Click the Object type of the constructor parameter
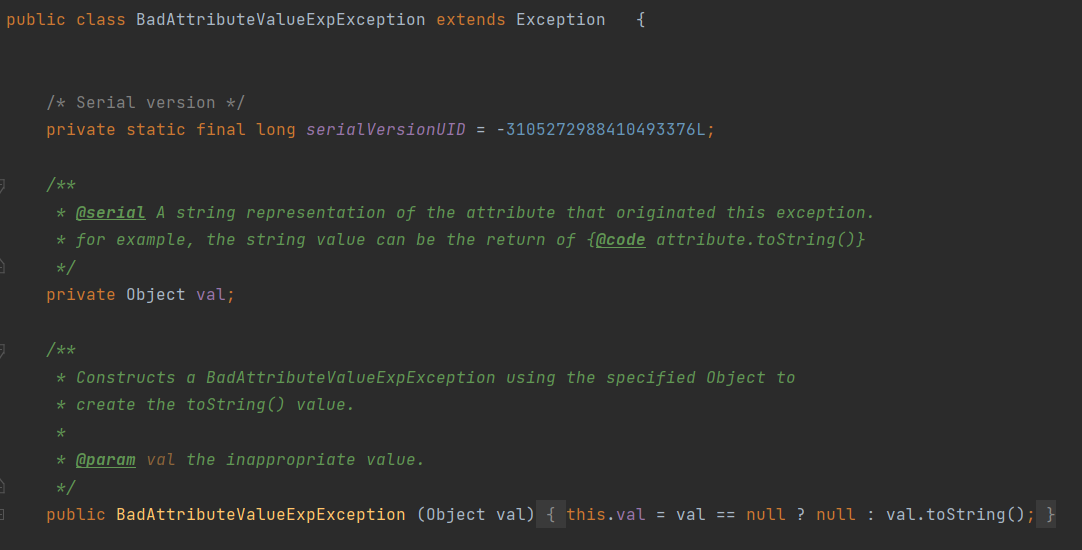The image size is (1082, 550). (456, 515)
